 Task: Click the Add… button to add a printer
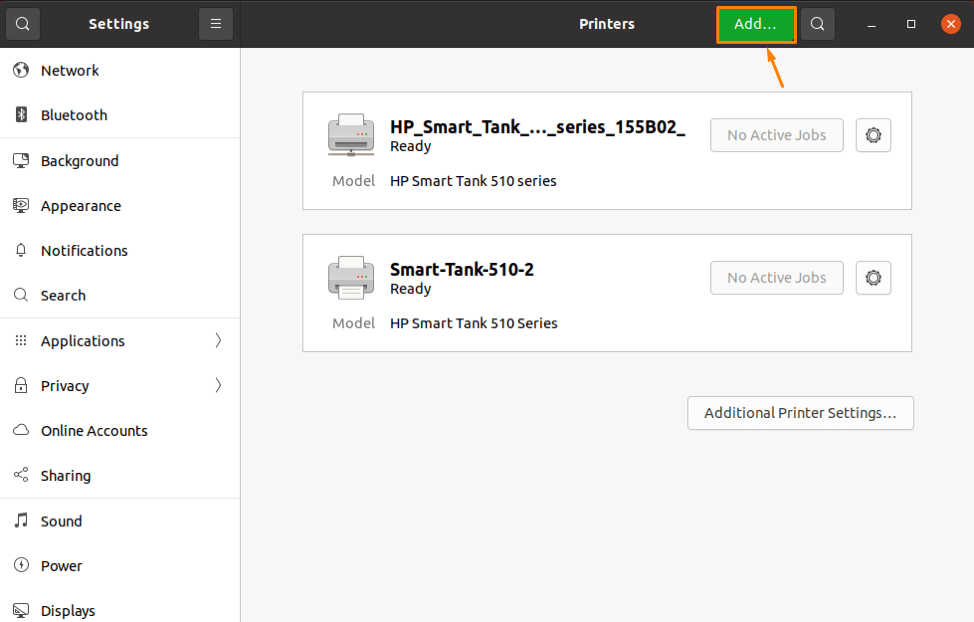point(755,23)
